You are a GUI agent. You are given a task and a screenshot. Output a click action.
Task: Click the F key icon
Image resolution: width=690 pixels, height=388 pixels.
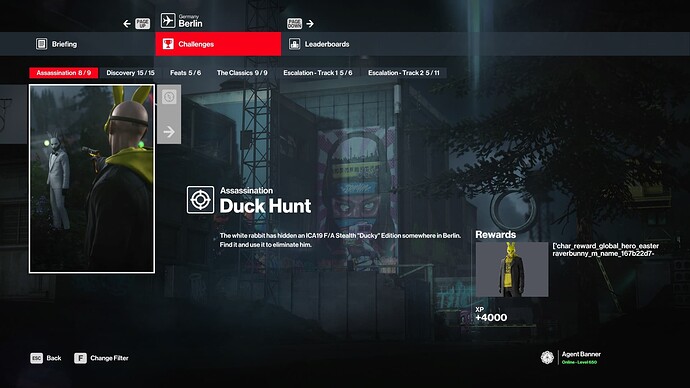click(80, 358)
